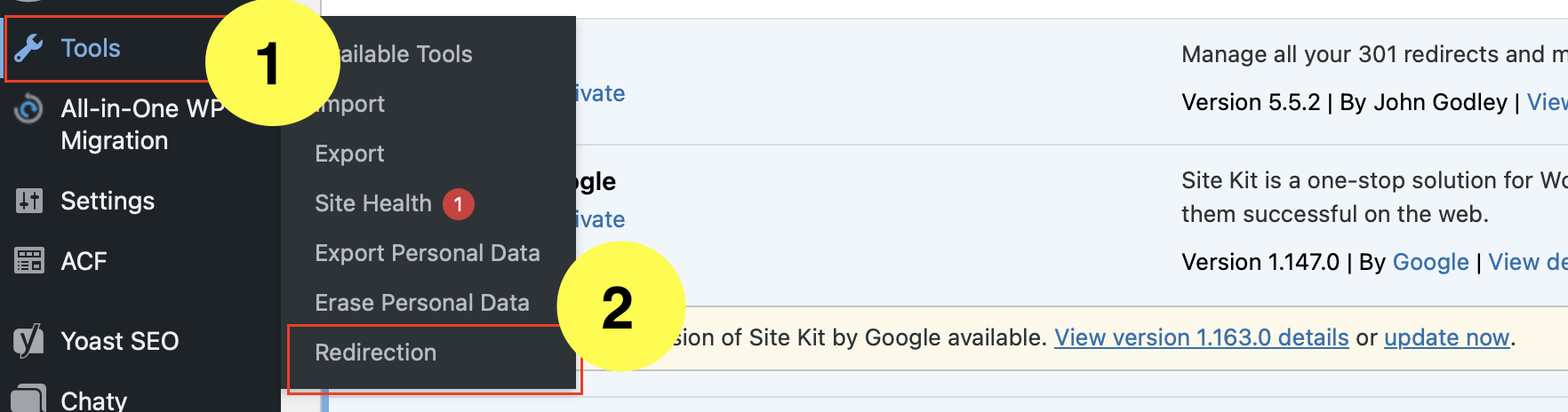The image size is (1568, 412).
Task: Click the update now link
Action: point(1446,337)
